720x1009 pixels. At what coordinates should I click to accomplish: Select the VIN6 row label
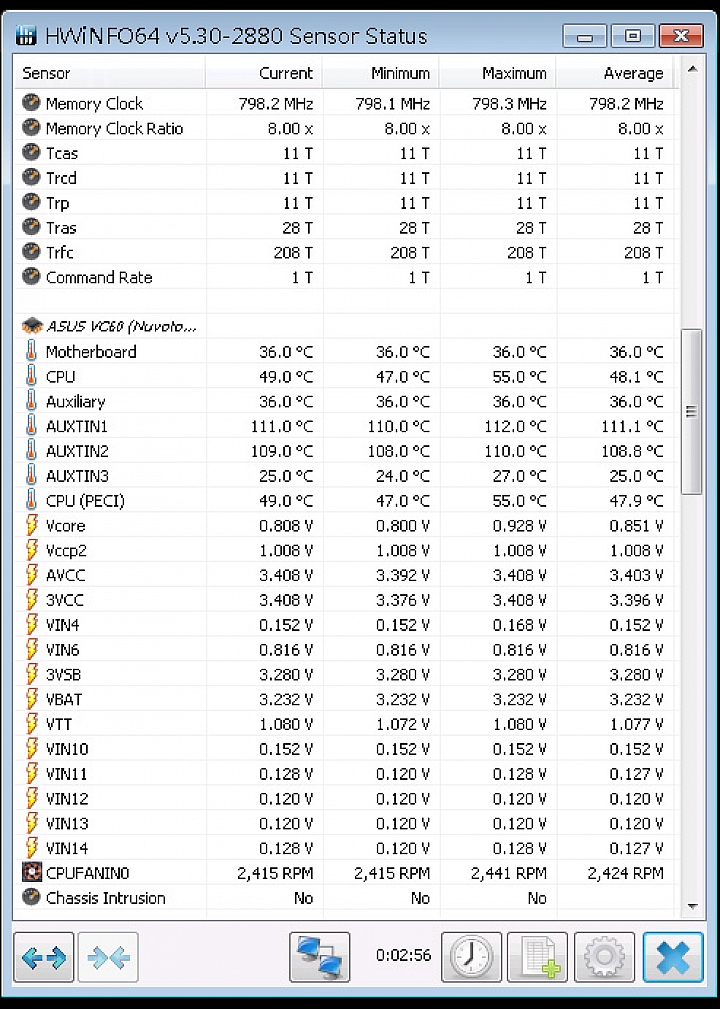click(62, 649)
